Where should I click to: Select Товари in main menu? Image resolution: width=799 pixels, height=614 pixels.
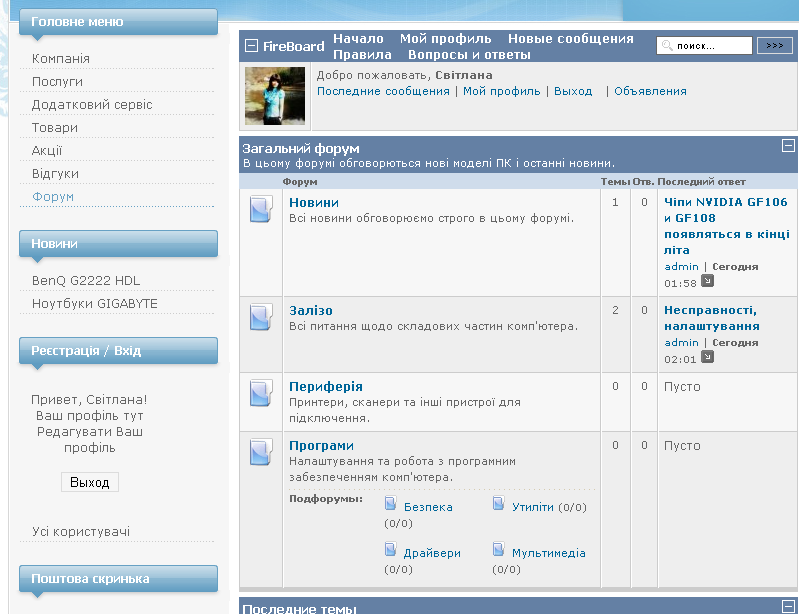click(x=55, y=127)
